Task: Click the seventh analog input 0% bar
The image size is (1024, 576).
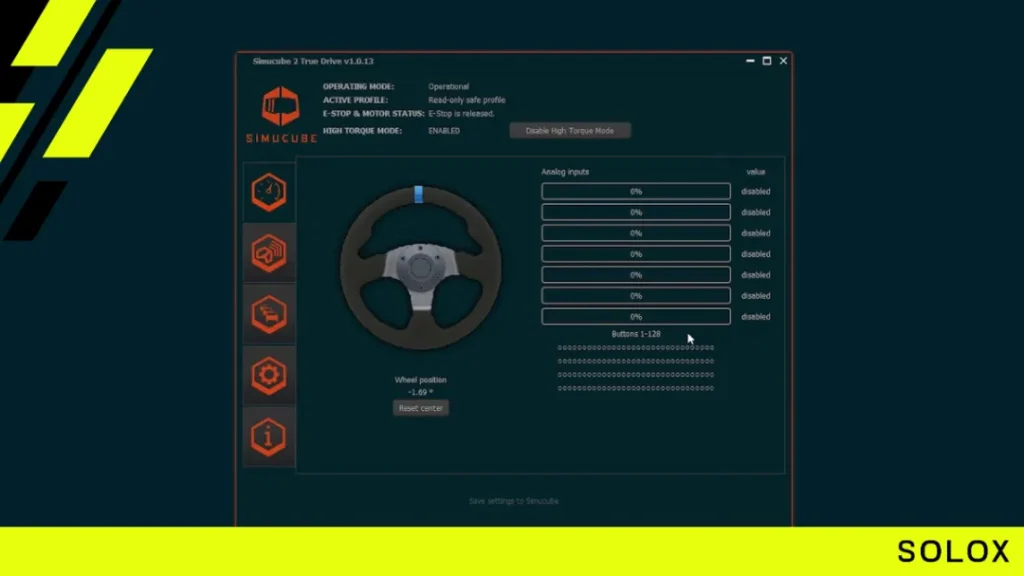Action: tap(636, 317)
